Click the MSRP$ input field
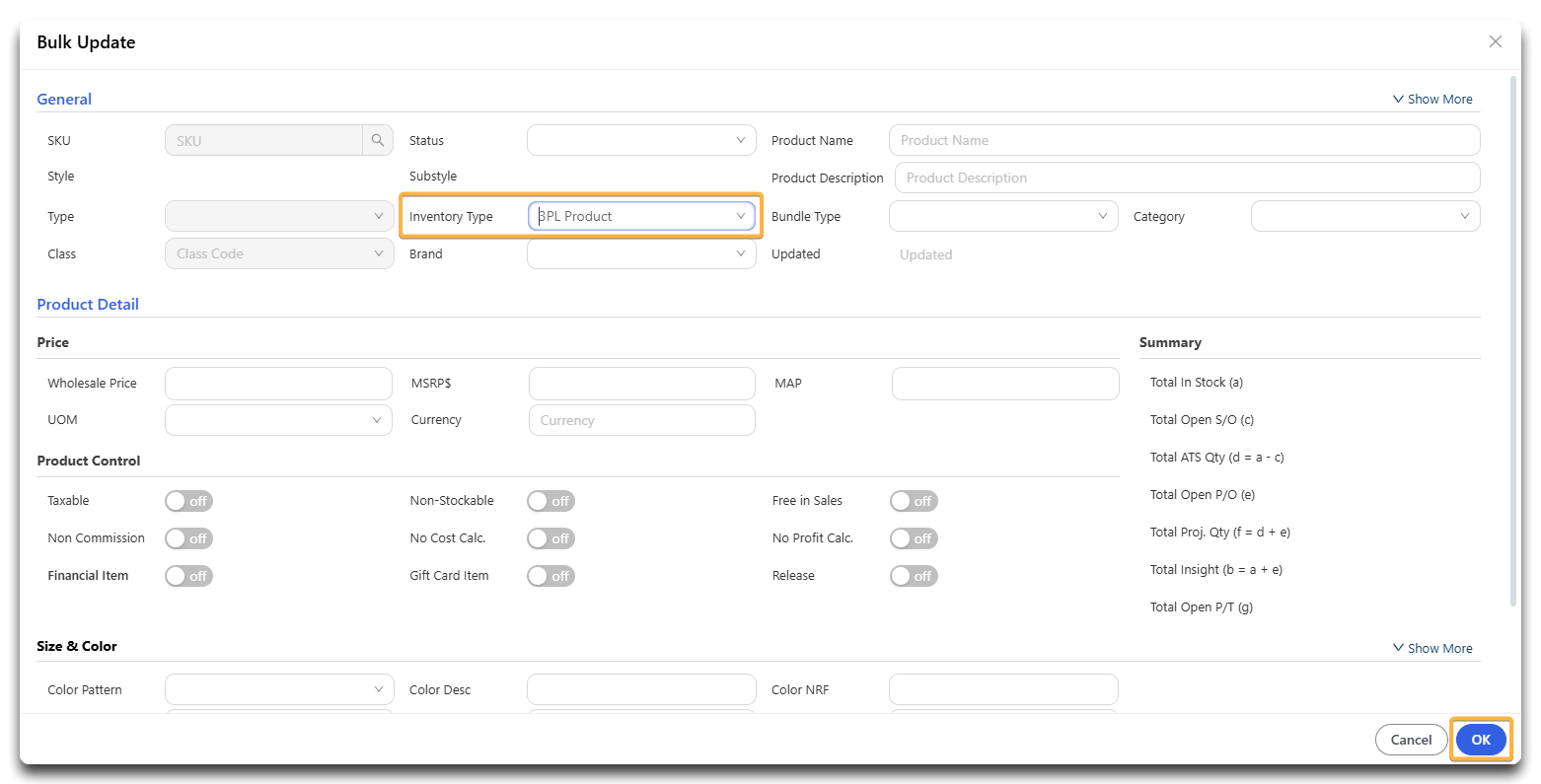The width and height of the screenshot is (1541, 784). (x=641, y=383)
